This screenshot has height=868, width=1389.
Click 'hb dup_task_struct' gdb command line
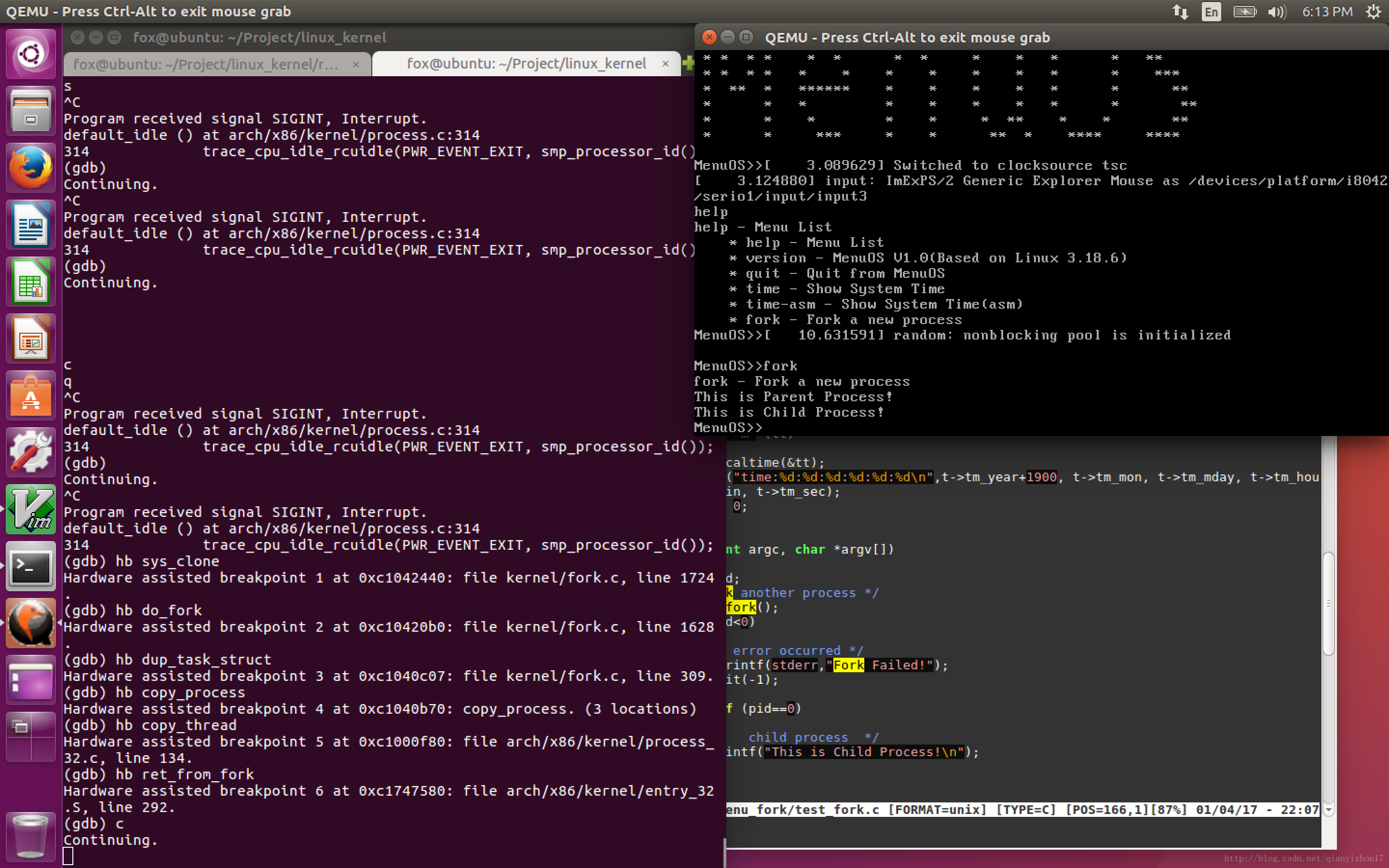(167, 660)
